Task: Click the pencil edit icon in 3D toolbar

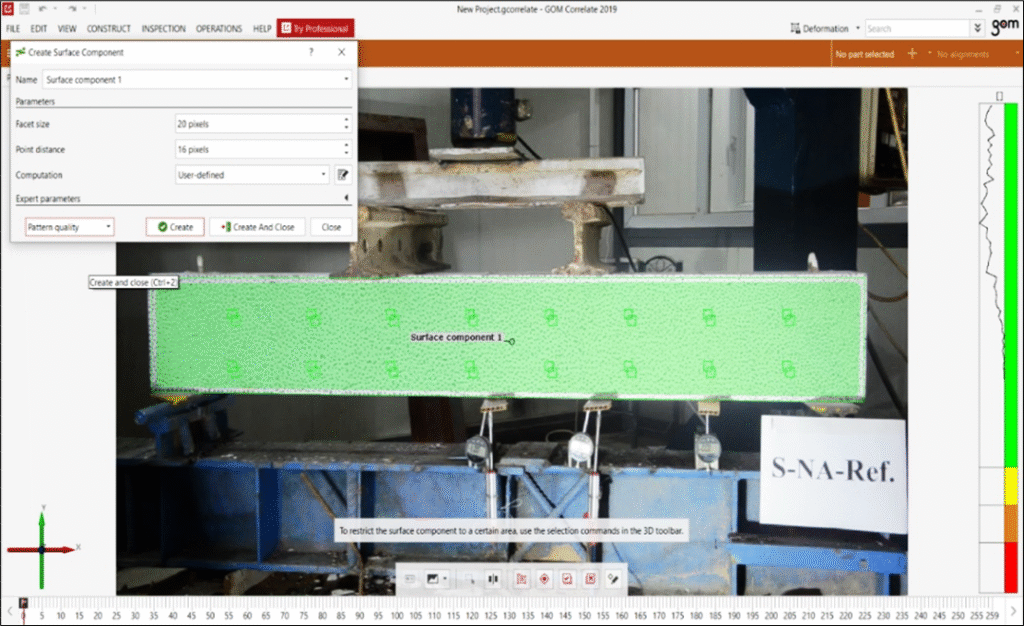Action: [613, 579]
